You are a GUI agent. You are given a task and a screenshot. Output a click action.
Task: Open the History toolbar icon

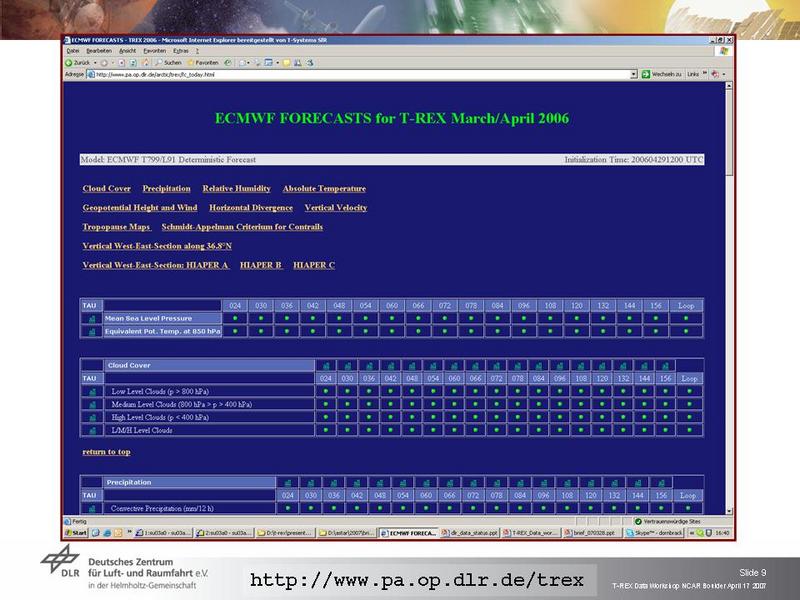pos(228,63)
